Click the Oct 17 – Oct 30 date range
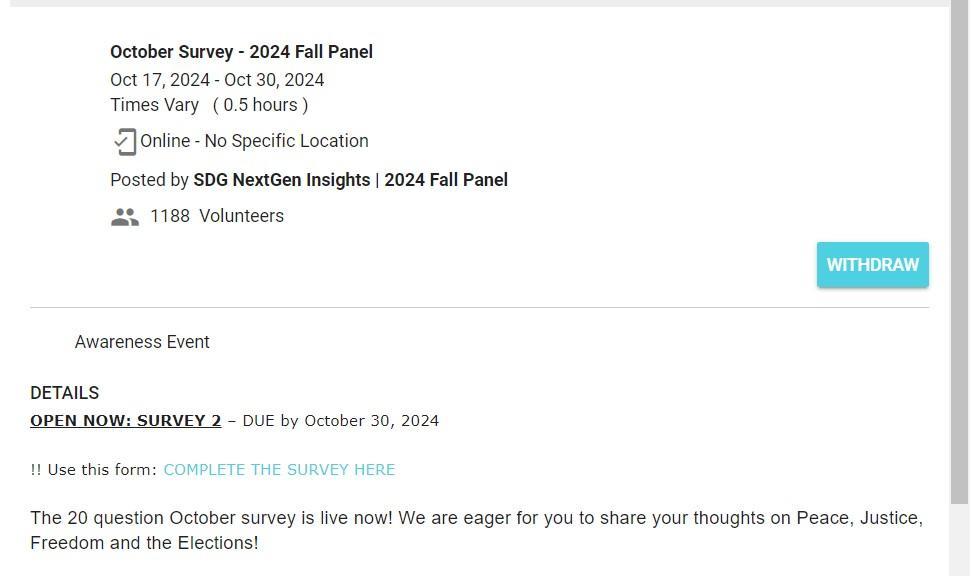This screenshot has width=972, height=576. click(x=217, y=80)
